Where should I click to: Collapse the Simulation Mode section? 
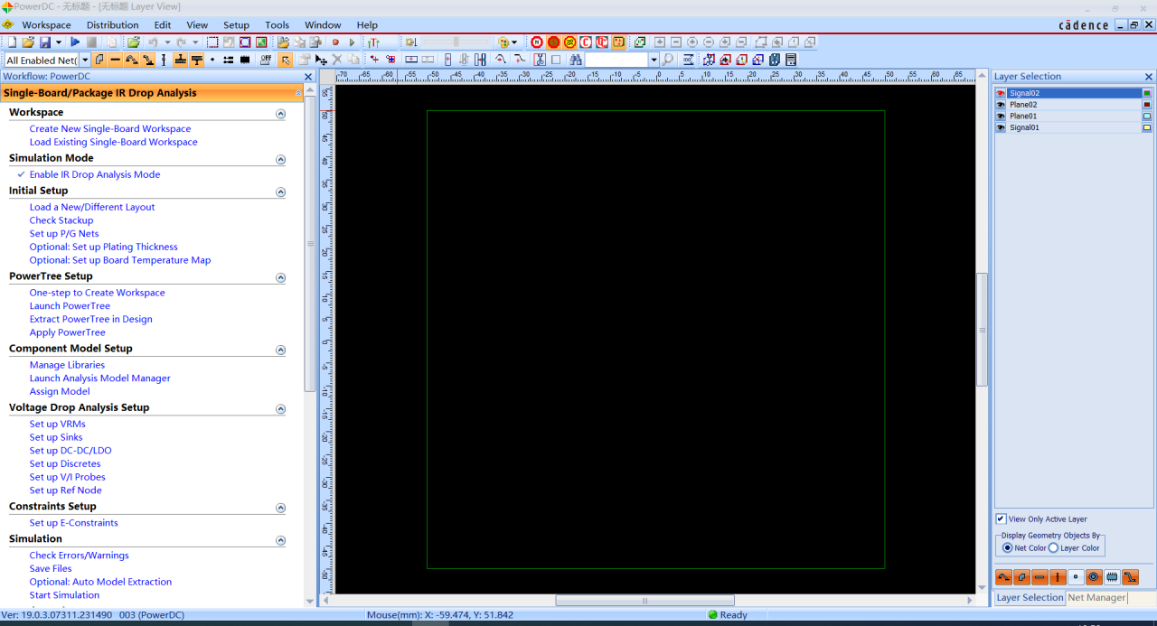(280, 159)
